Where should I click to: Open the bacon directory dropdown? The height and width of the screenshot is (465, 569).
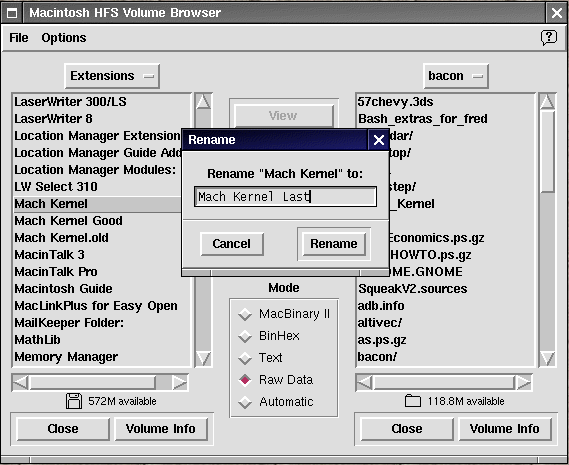(455, 76)
